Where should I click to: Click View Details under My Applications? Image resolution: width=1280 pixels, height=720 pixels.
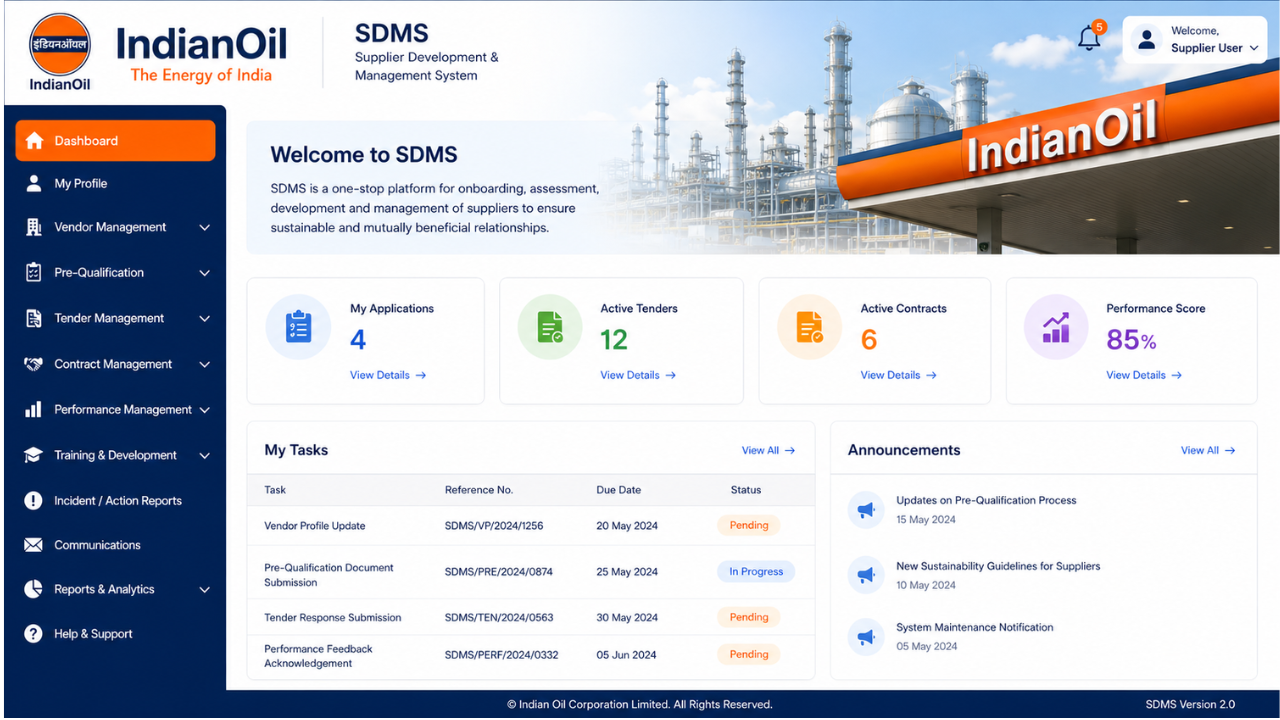click(388, 375)
